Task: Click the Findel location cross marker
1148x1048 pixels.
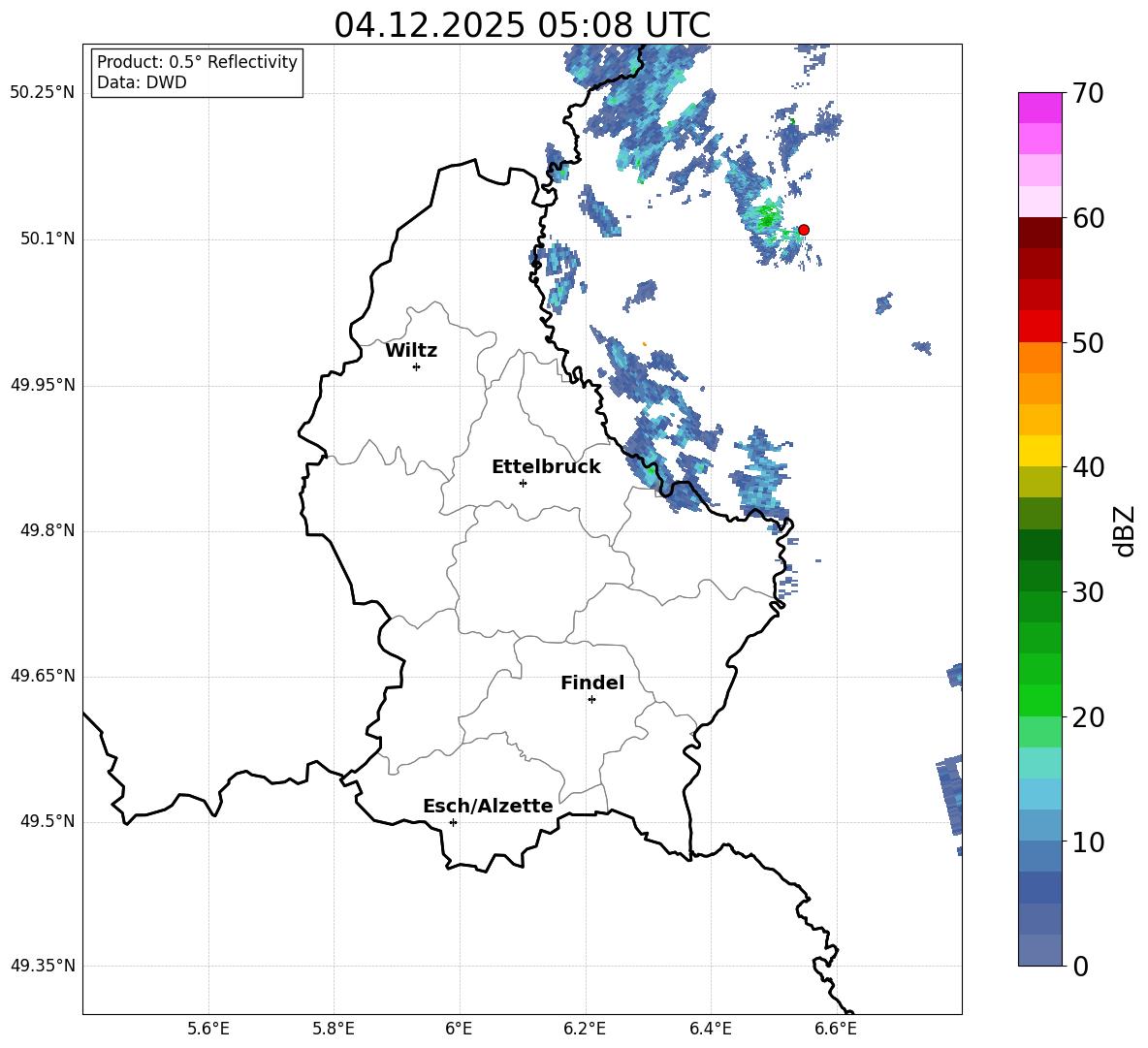Action: coord(591,700)
